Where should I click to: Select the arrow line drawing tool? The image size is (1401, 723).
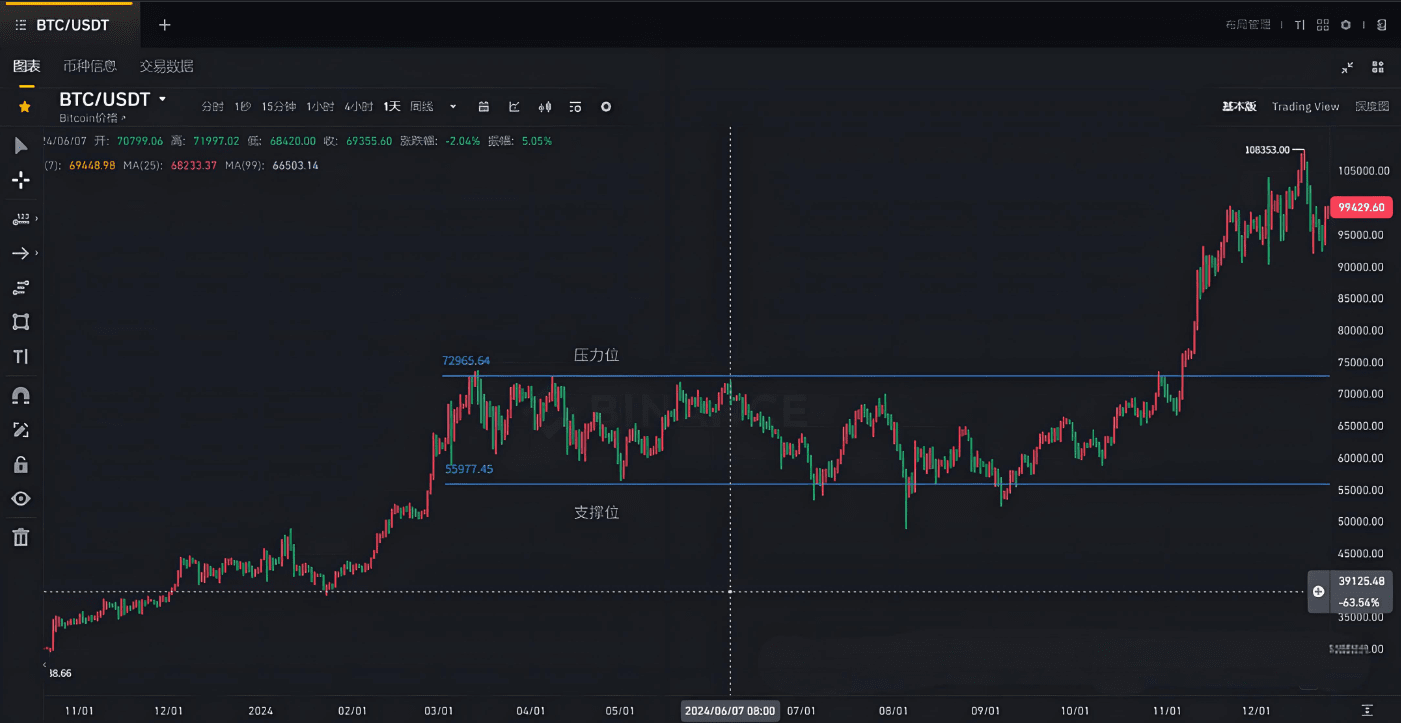tap(20, 254)
